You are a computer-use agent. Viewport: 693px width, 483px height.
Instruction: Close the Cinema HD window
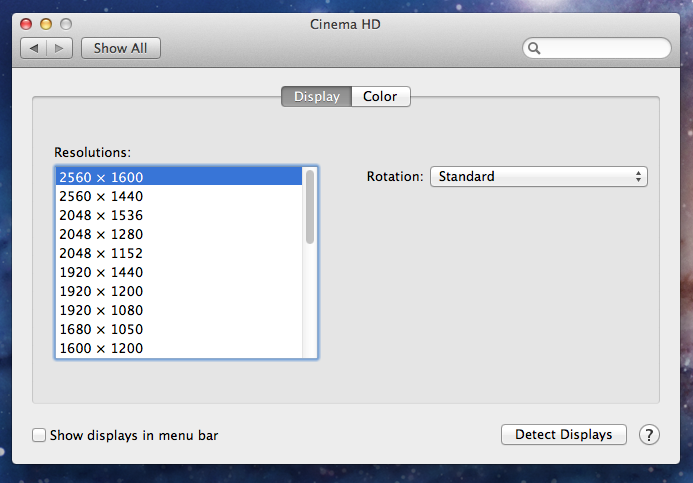point(26,24)
